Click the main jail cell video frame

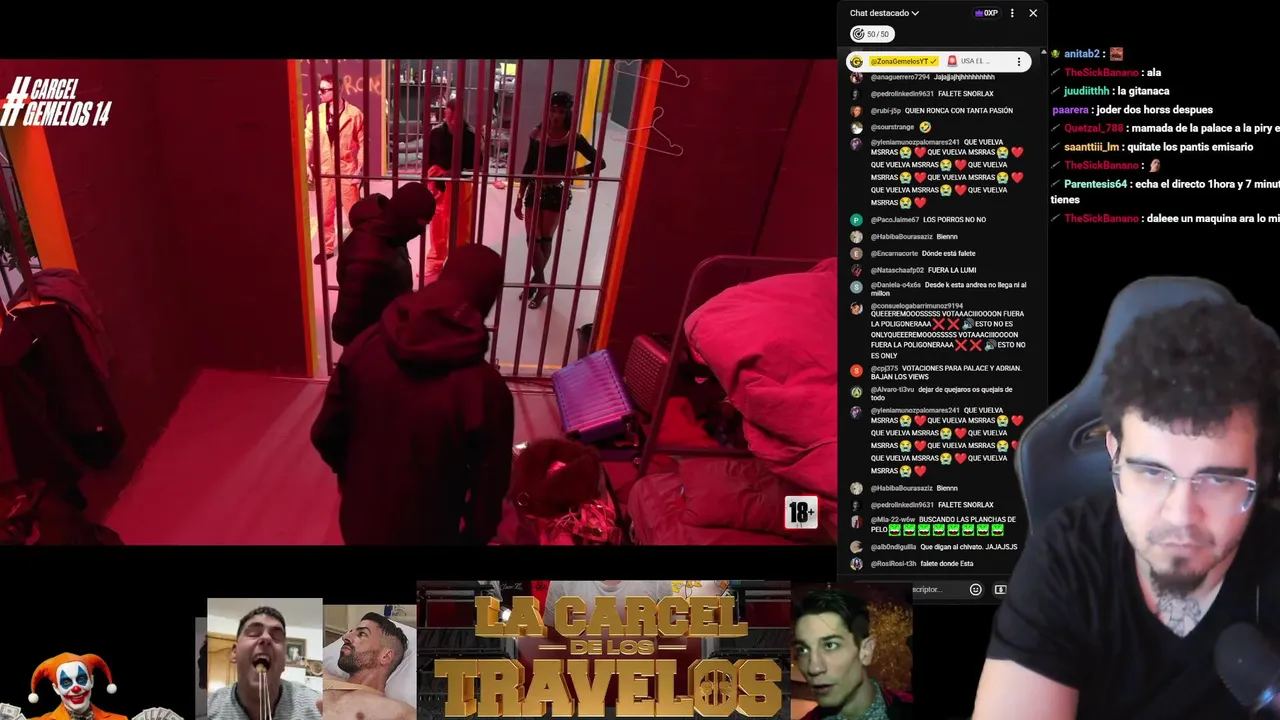pos(418,302)
